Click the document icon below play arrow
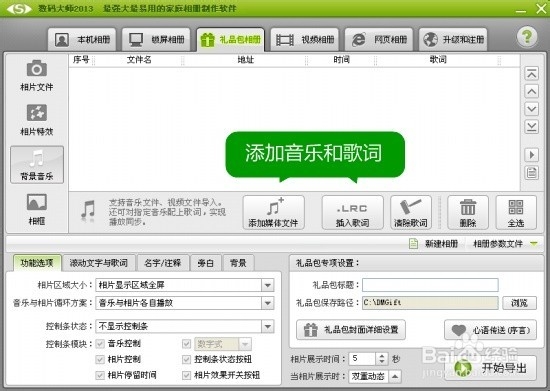This screenshot has width=550, height=391. point(531,173)
